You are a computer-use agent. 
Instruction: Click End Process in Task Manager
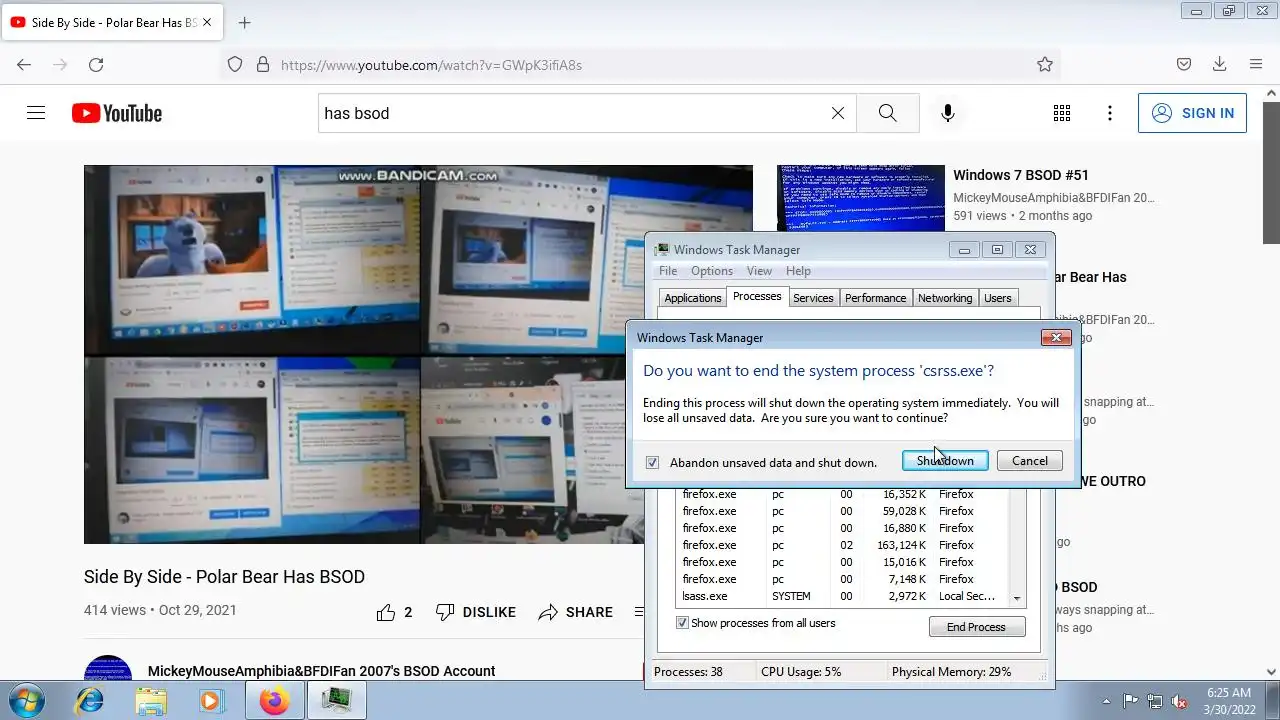[x=976, y=627]
